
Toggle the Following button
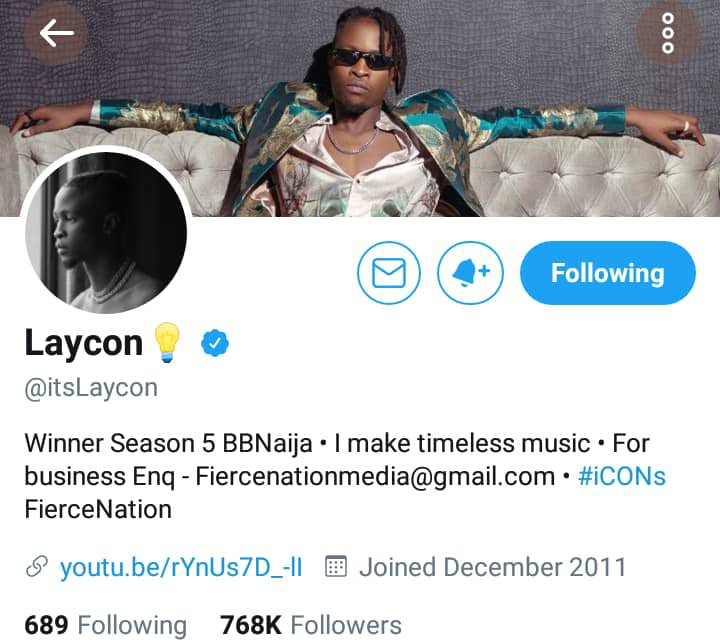[x=608, y=273]
